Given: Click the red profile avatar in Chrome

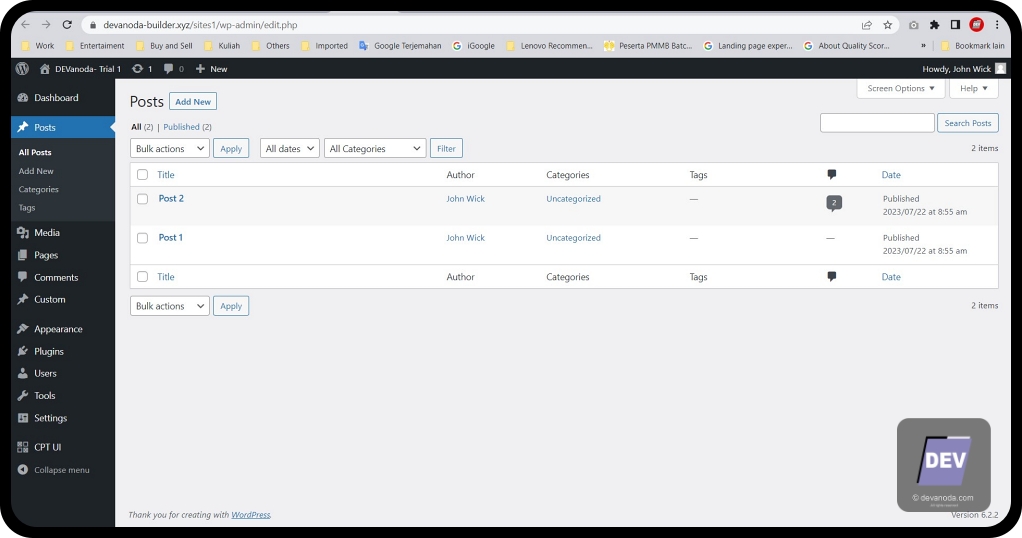Looking at the screenshot, I should coord(976,25).
